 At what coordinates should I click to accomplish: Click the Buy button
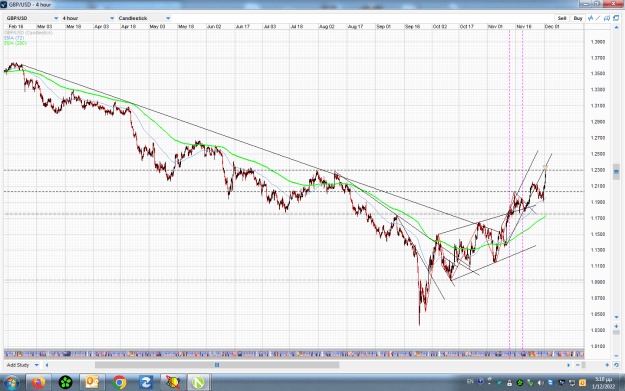click(x=578, y=18)
